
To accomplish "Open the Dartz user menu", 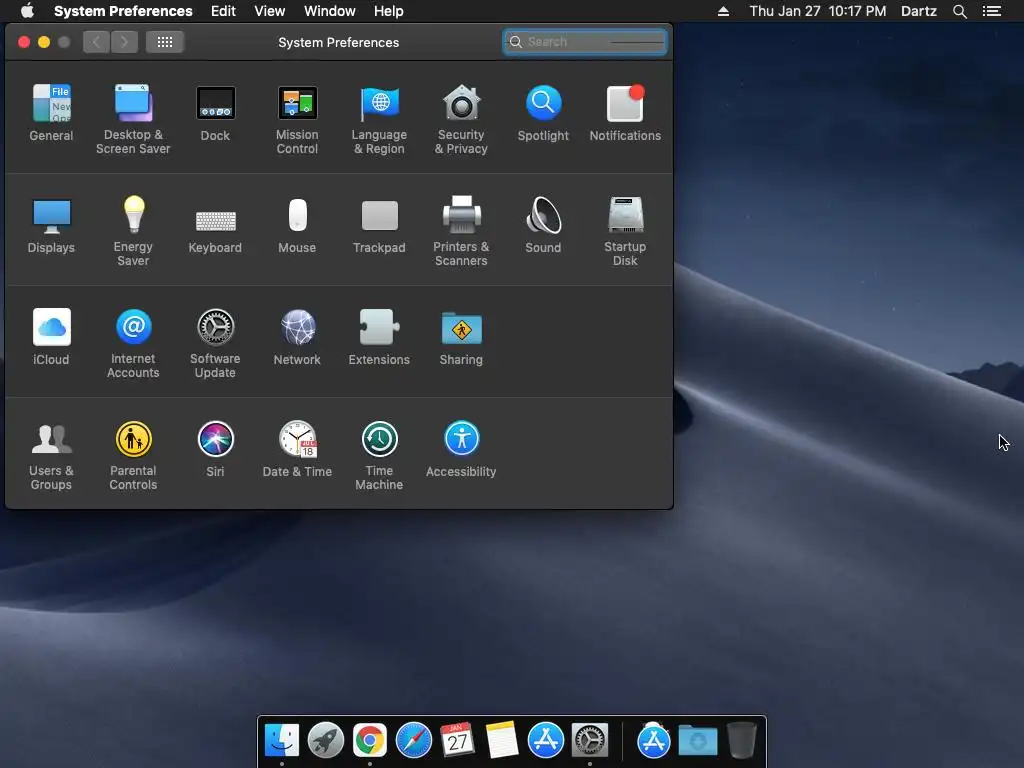I will (x=919, y=11).
